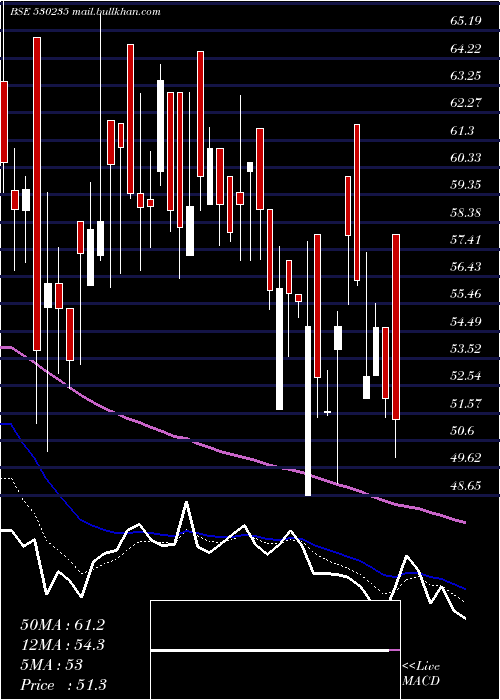Click the 61.3 price axis label
The width and height of the screenshot is (500, 700).
(x=462, y=130)
